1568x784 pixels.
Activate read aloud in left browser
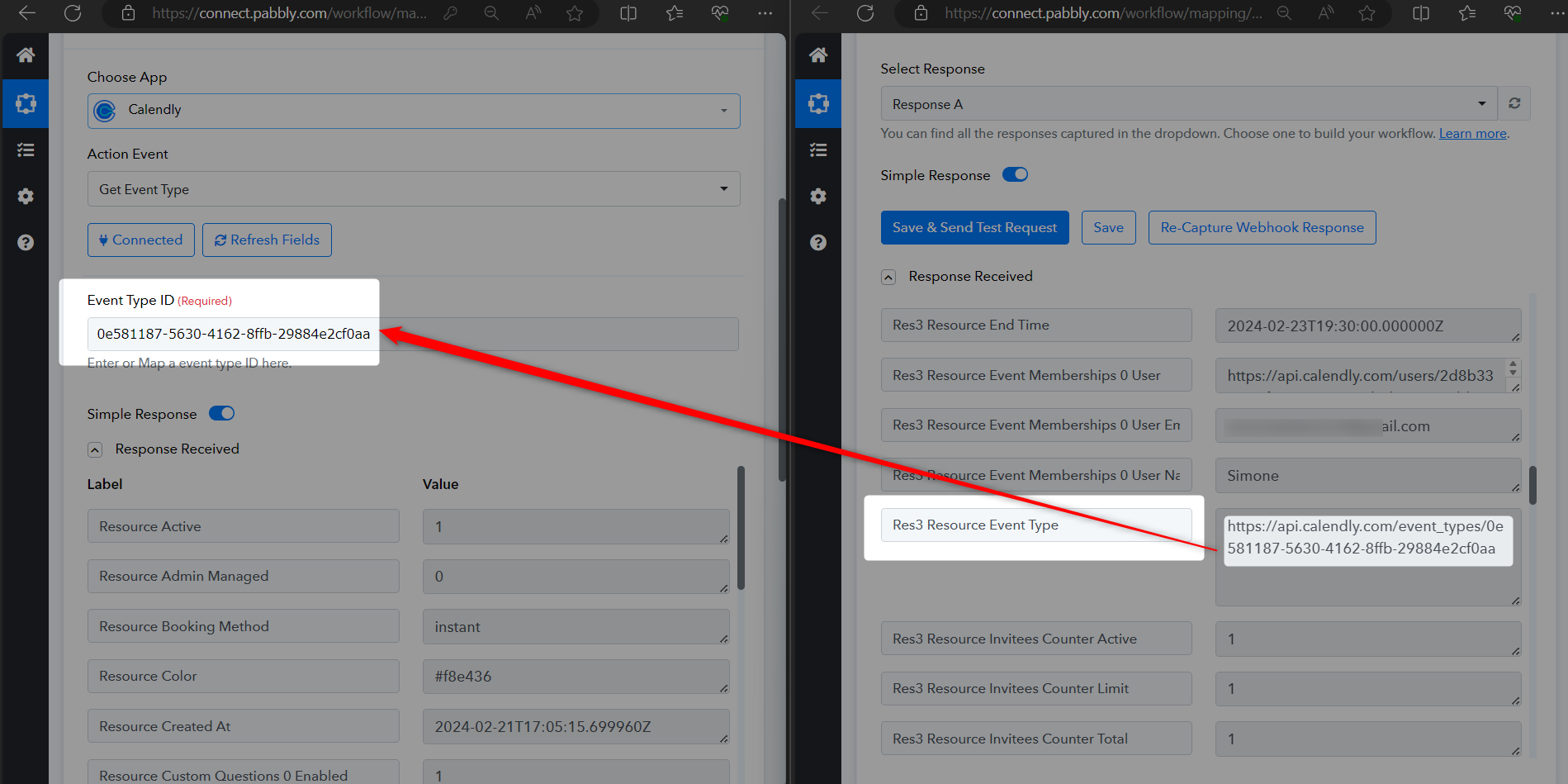click(533, 13)
